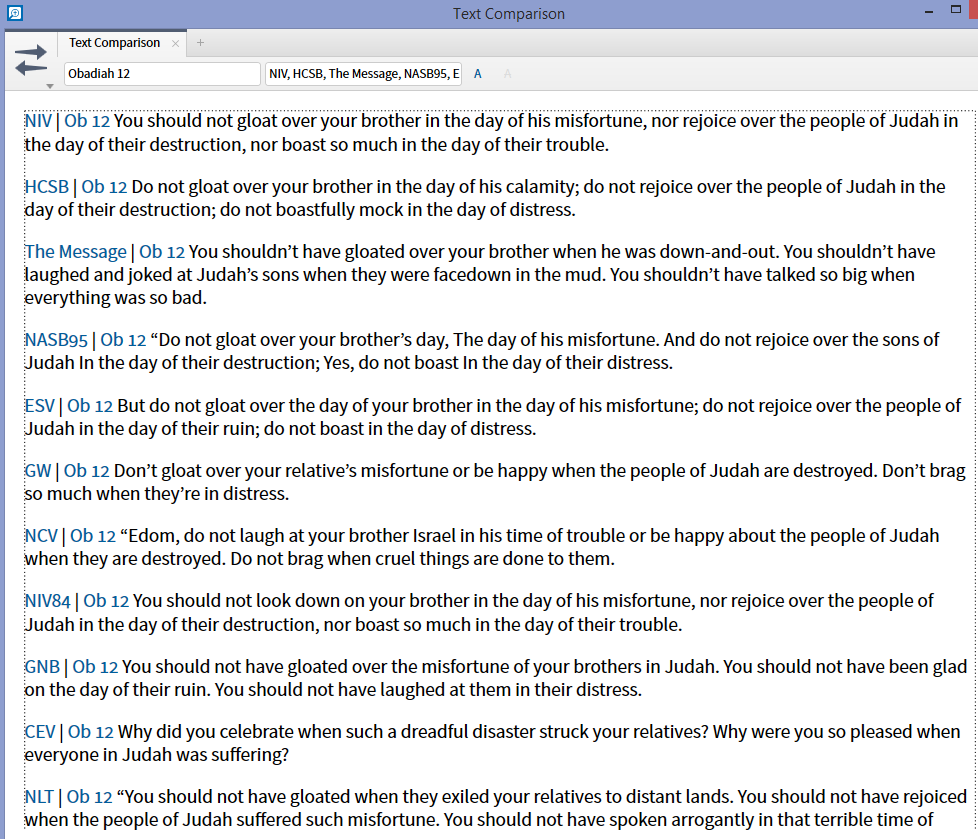Image resolution: width=978 pixels, height=839 pixels.
Task: Click the faded A text size icon
Action: [x=508, y=74]
